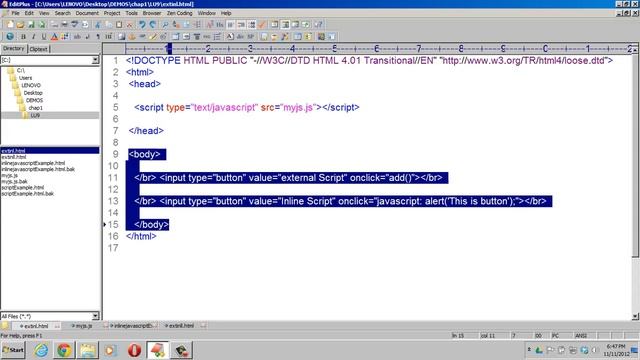Image resolution: width=640 pixels, height=360 pixels.
Task: Click the help question mark toolbar icon
Action: coord(318,24)
